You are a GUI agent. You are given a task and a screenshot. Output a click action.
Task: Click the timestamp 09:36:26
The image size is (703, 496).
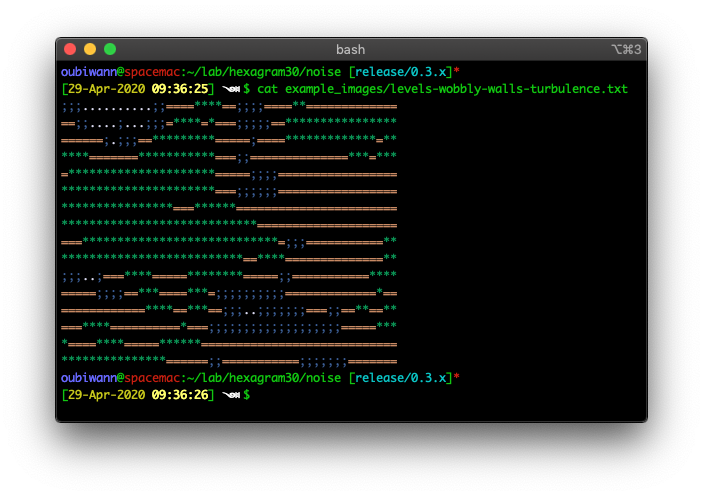click(x=180, y=395)
